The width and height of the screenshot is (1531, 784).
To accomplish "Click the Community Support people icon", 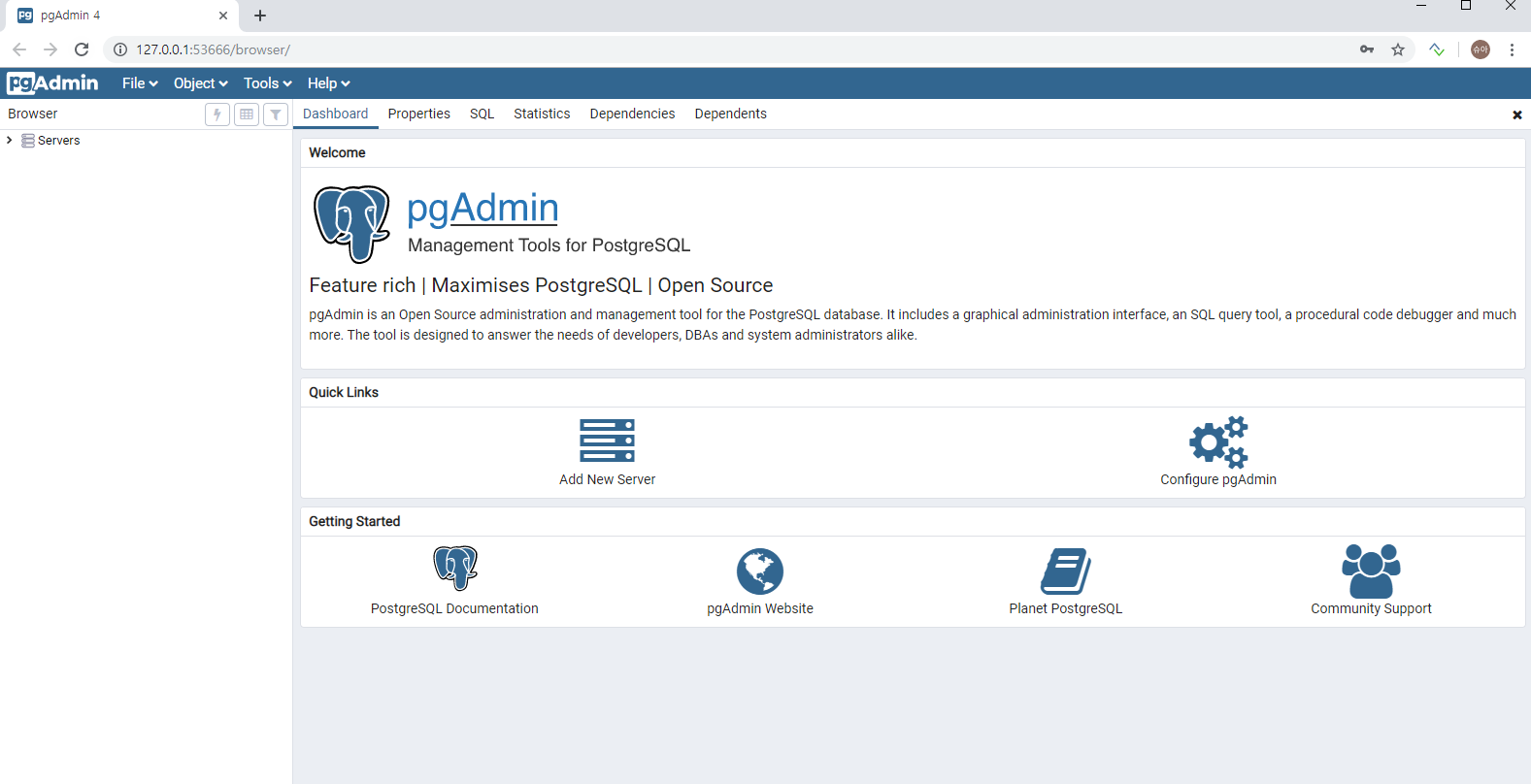I will point(1371,571).
